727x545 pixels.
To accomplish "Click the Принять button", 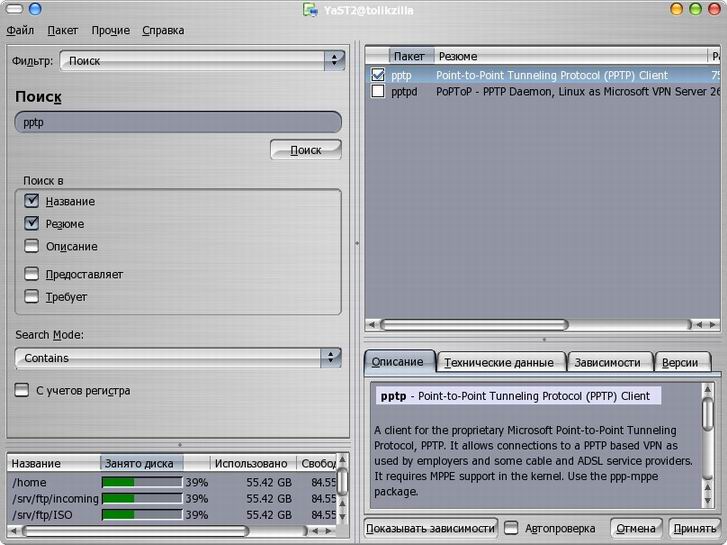I will [694, 528].
